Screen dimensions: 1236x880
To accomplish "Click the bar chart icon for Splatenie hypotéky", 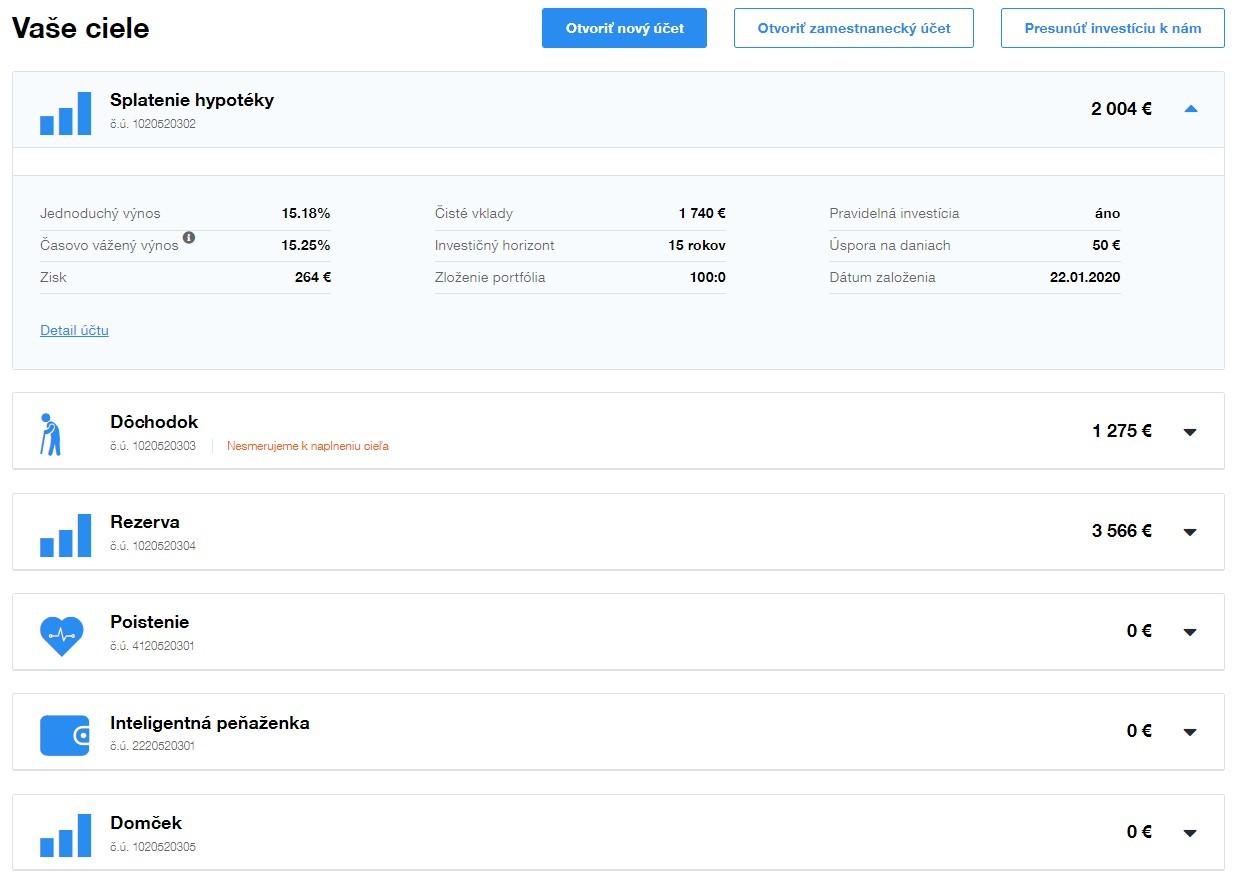I will pyautogui.click(x=65, y=113).
